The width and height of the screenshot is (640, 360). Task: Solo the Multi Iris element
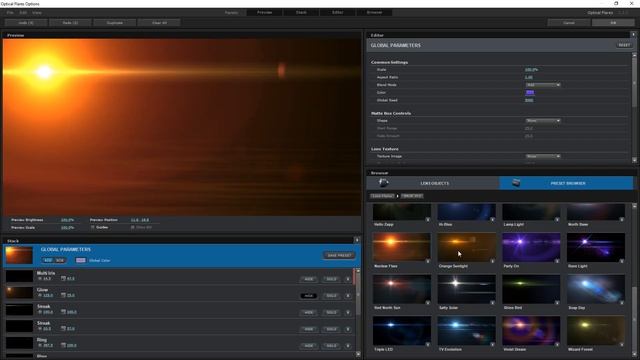pyautogui.click(x=331, y=279)
